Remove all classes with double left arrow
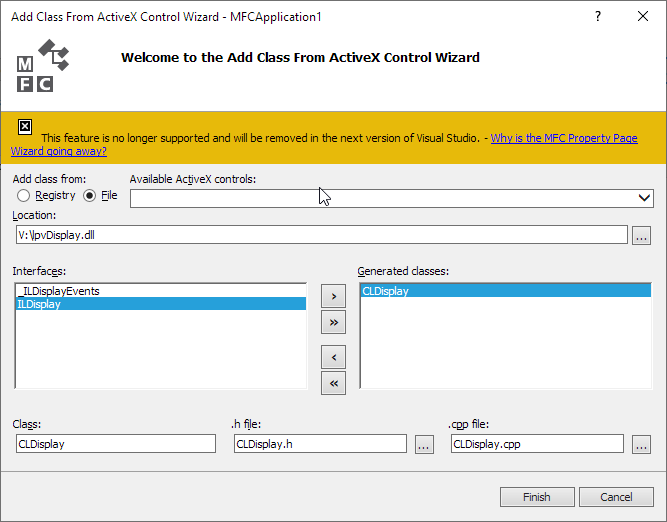The width and height of the screenshot is (667, 522). [334, 383]
